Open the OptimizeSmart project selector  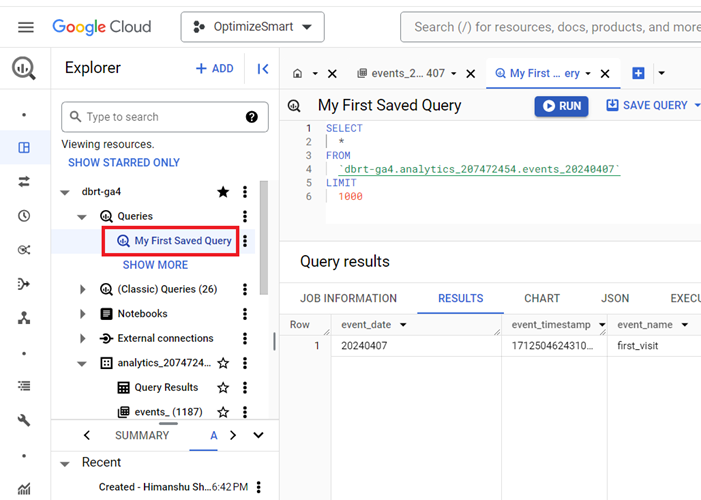coord(252,27)
